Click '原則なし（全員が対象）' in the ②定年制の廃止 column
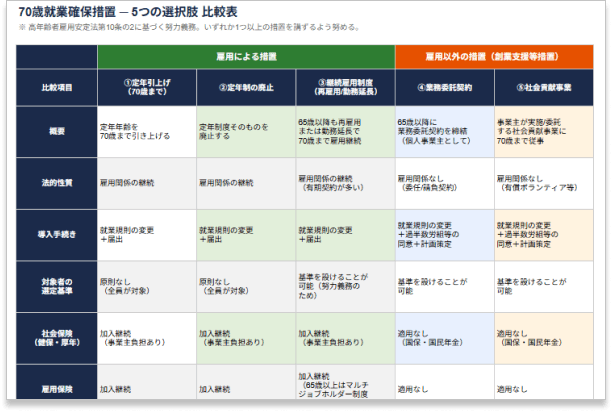Viewport: 612px width, 412px height. (246, 287)
